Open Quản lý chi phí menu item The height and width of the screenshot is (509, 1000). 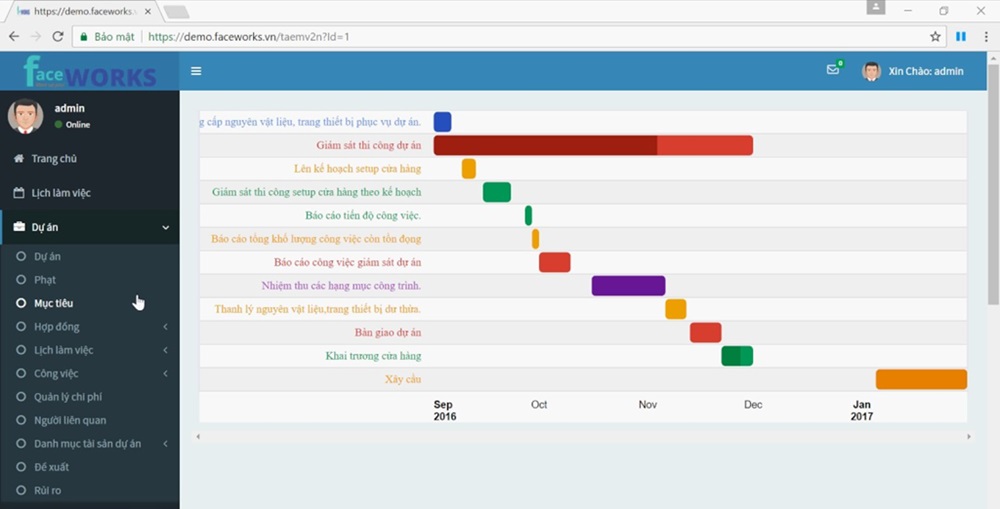(67, 397)
